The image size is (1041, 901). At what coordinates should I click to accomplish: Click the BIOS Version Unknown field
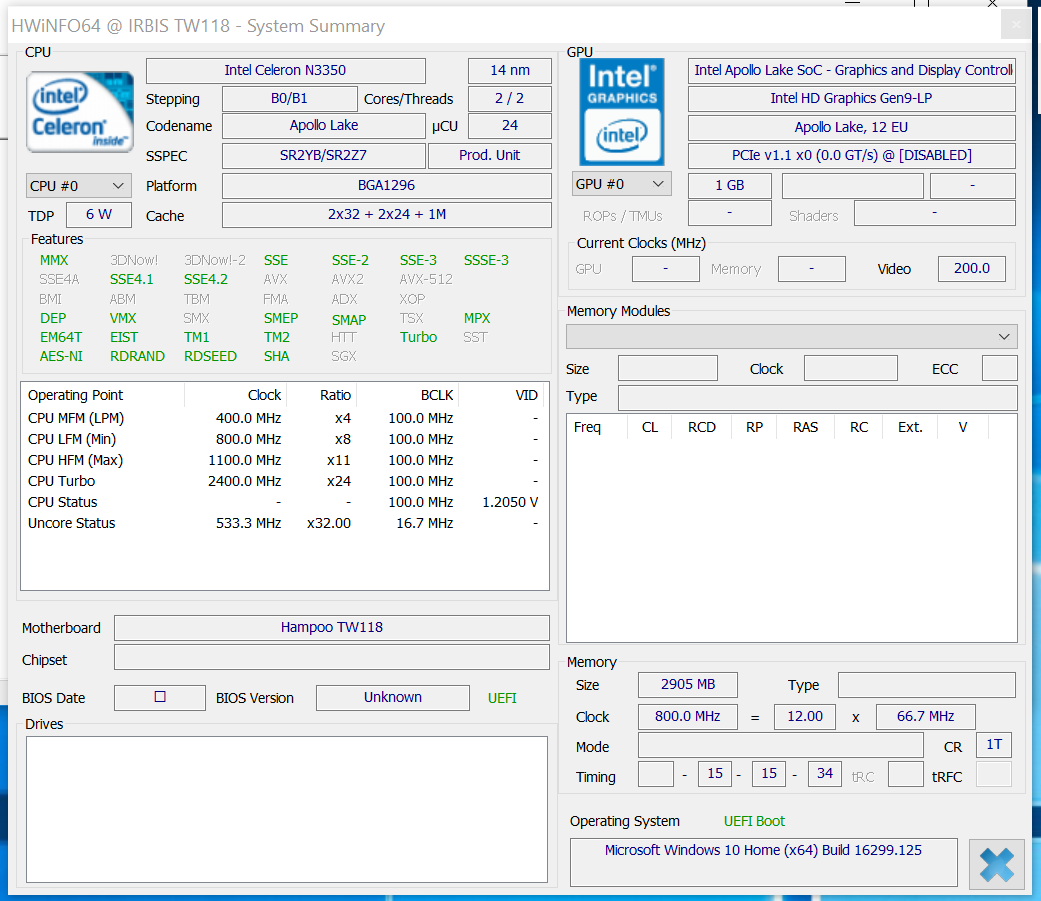click(393, 697)
